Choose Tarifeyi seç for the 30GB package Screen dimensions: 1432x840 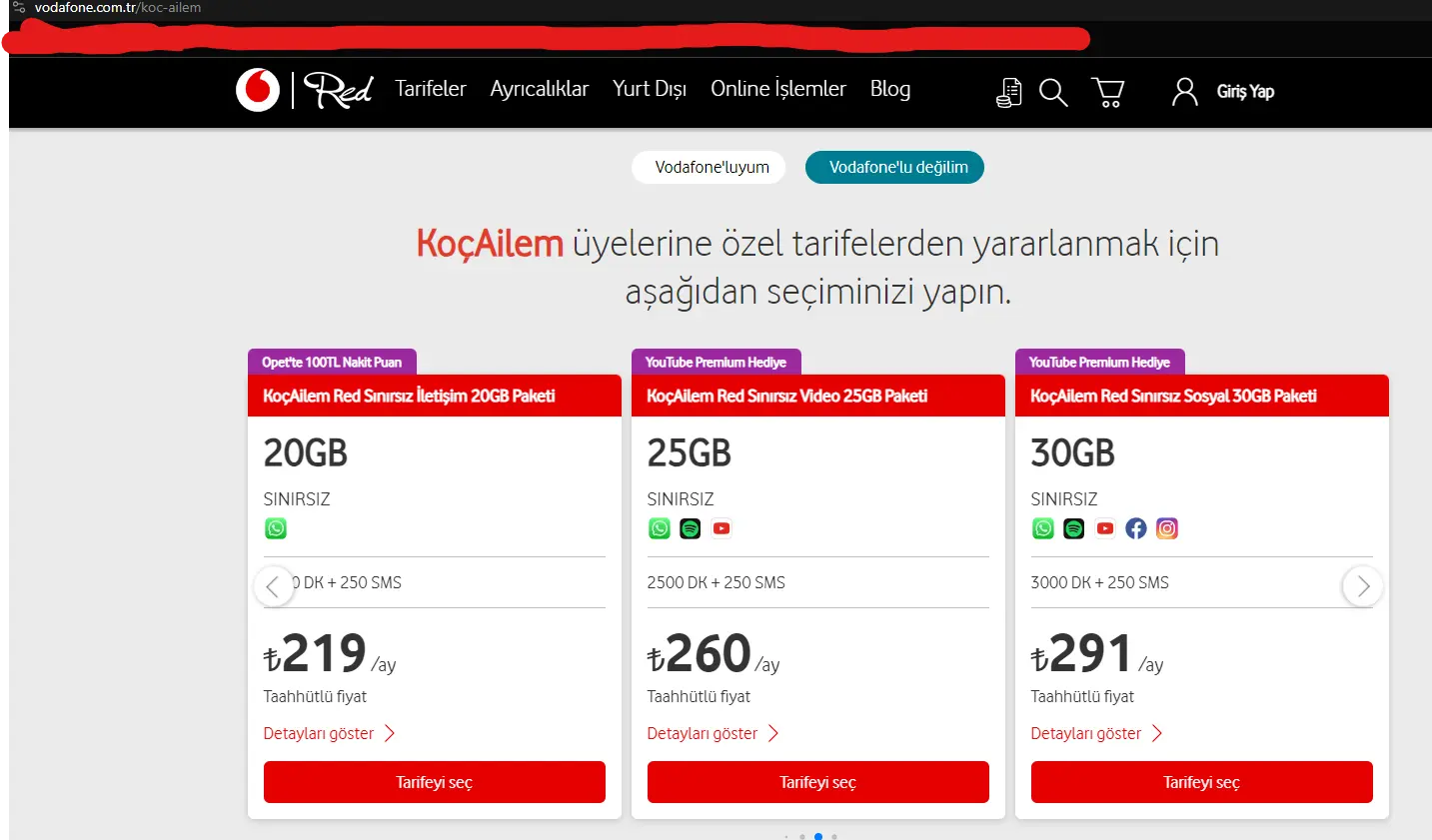click(x=1202, y=782)
